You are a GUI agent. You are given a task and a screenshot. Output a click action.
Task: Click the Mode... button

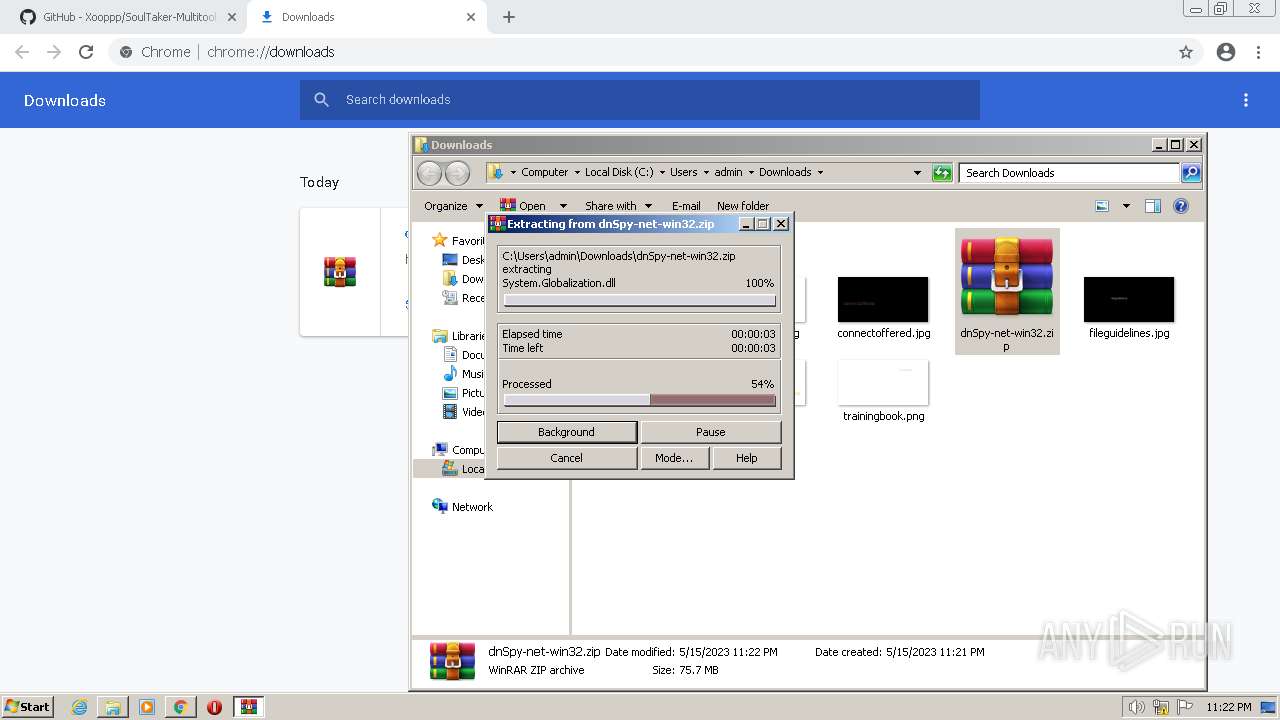click(674, 458)
